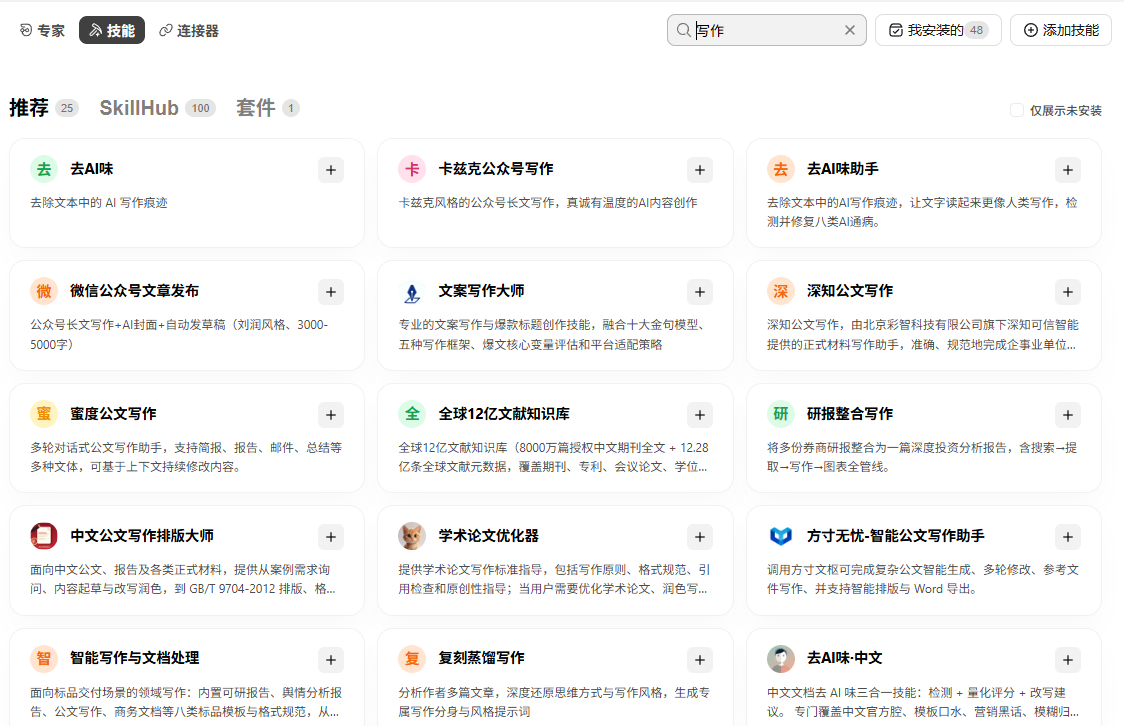Viewport: 1124px width, 726px height.
Task: Click plus on 方寸无忧-智能公文写作助手 card
Action: 1067,537
